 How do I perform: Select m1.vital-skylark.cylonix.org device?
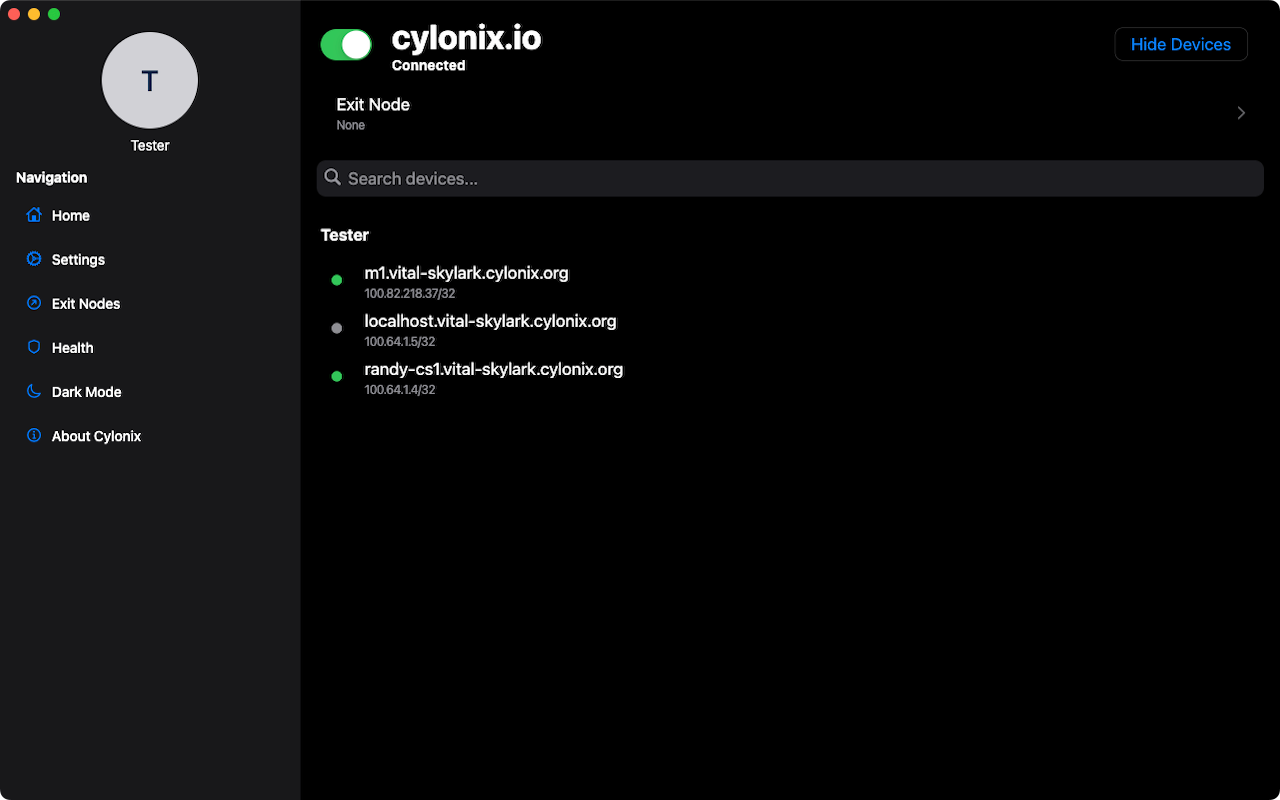(x=466, y=273)
